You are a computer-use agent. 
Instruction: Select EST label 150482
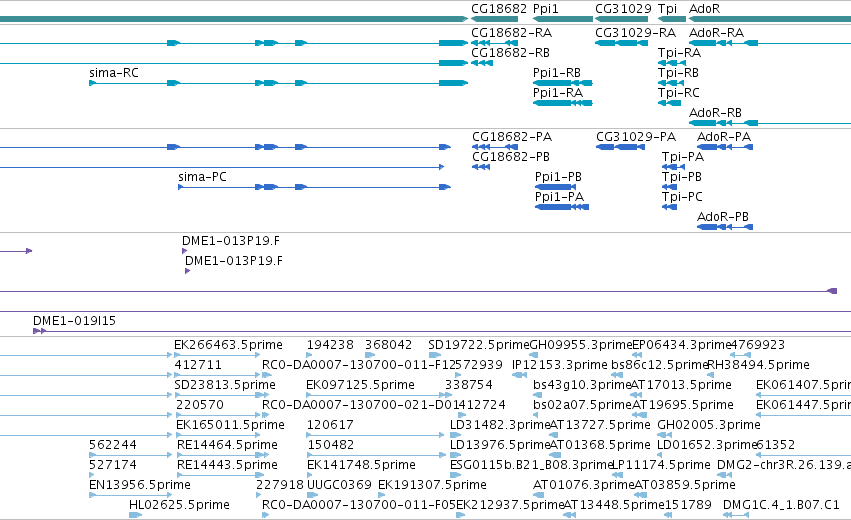[331, 445]
